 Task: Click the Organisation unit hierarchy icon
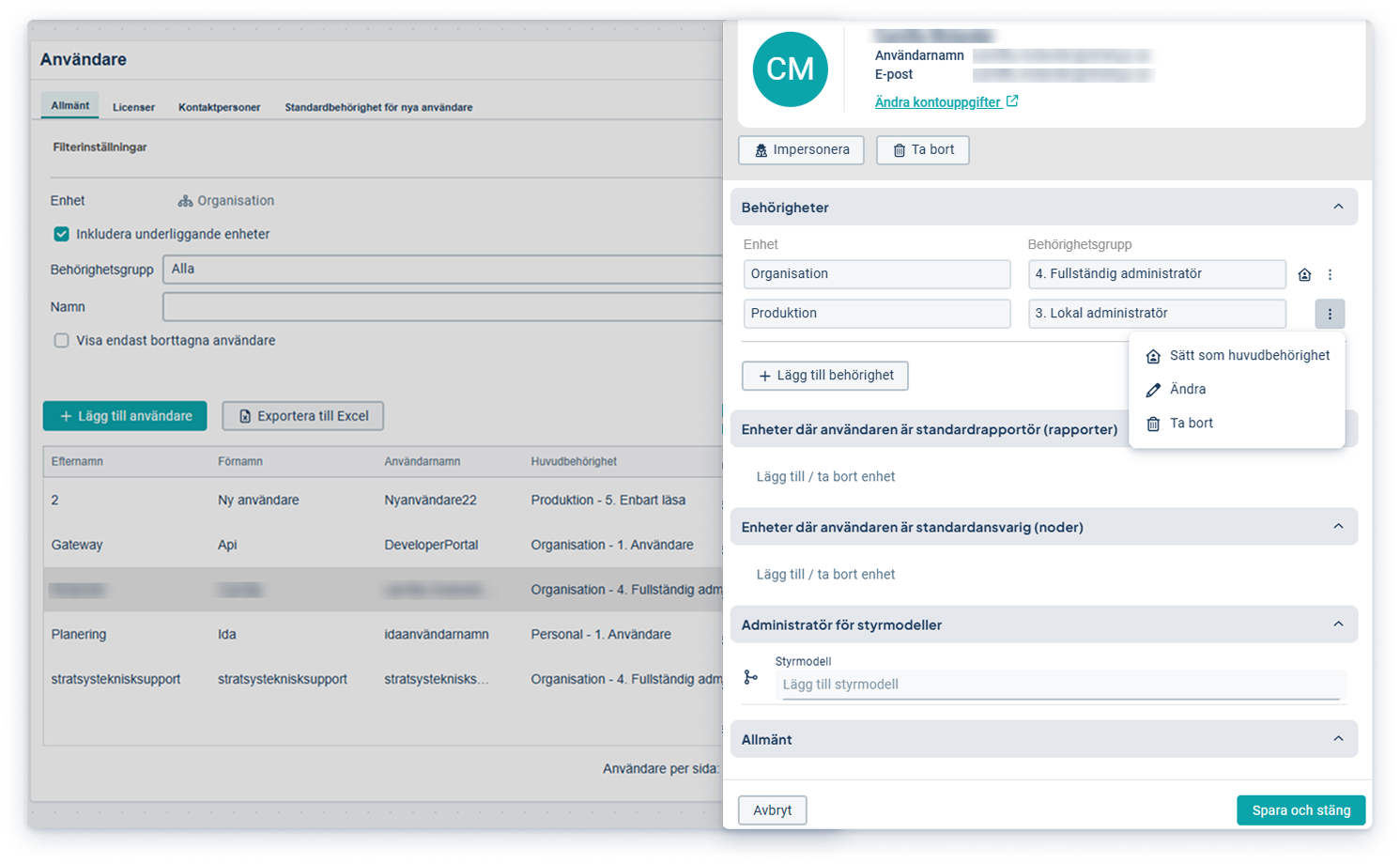[x=185, y=201]
